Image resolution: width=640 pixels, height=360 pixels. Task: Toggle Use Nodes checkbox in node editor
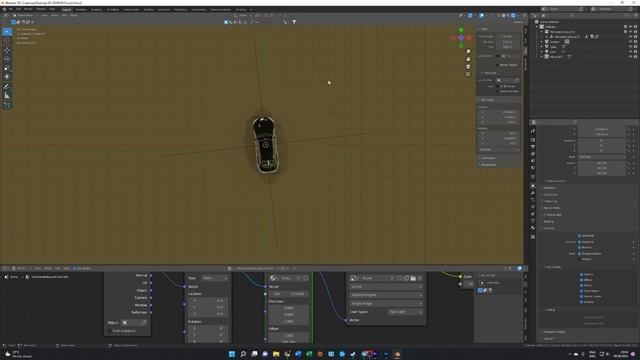75,269
